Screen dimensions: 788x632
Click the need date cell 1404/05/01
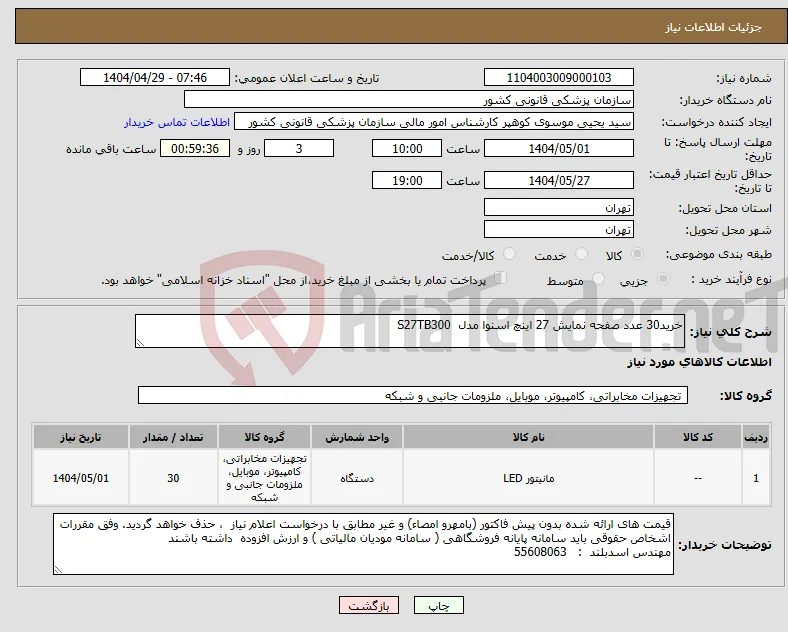[81, 478]
